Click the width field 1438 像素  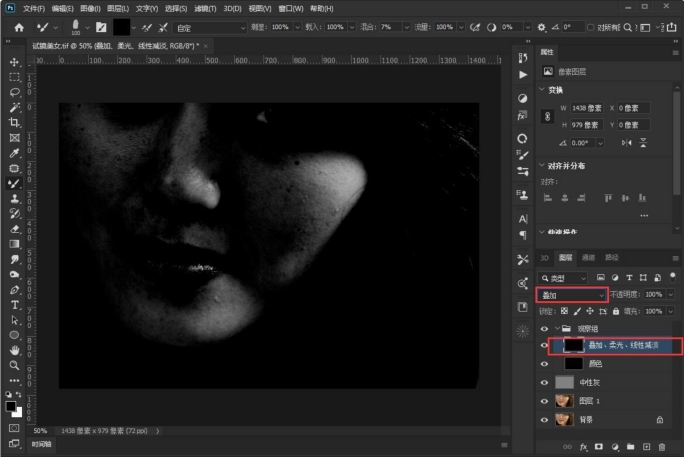[586, 108]
